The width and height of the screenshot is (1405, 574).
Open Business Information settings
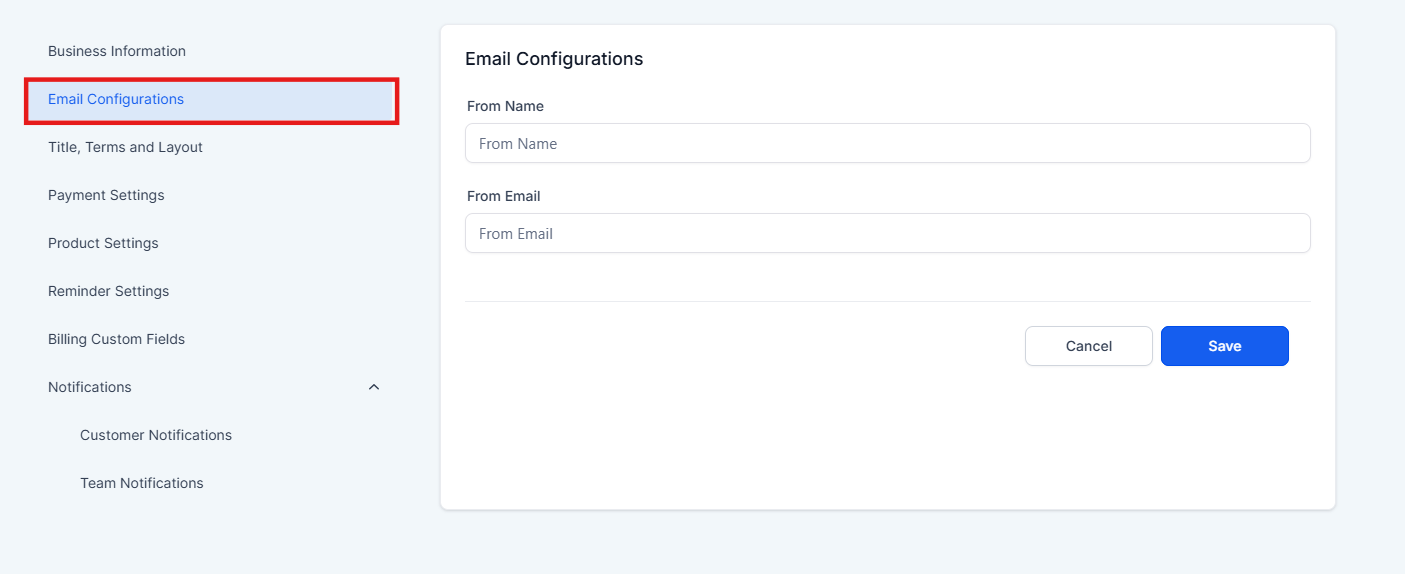click(x=117, y=51)
